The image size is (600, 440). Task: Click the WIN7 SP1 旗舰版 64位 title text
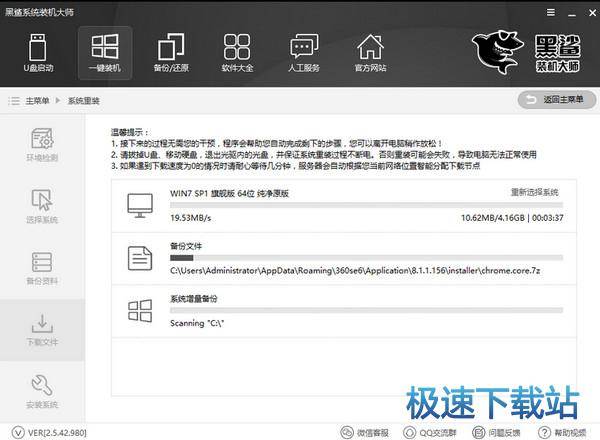point(229,194)
